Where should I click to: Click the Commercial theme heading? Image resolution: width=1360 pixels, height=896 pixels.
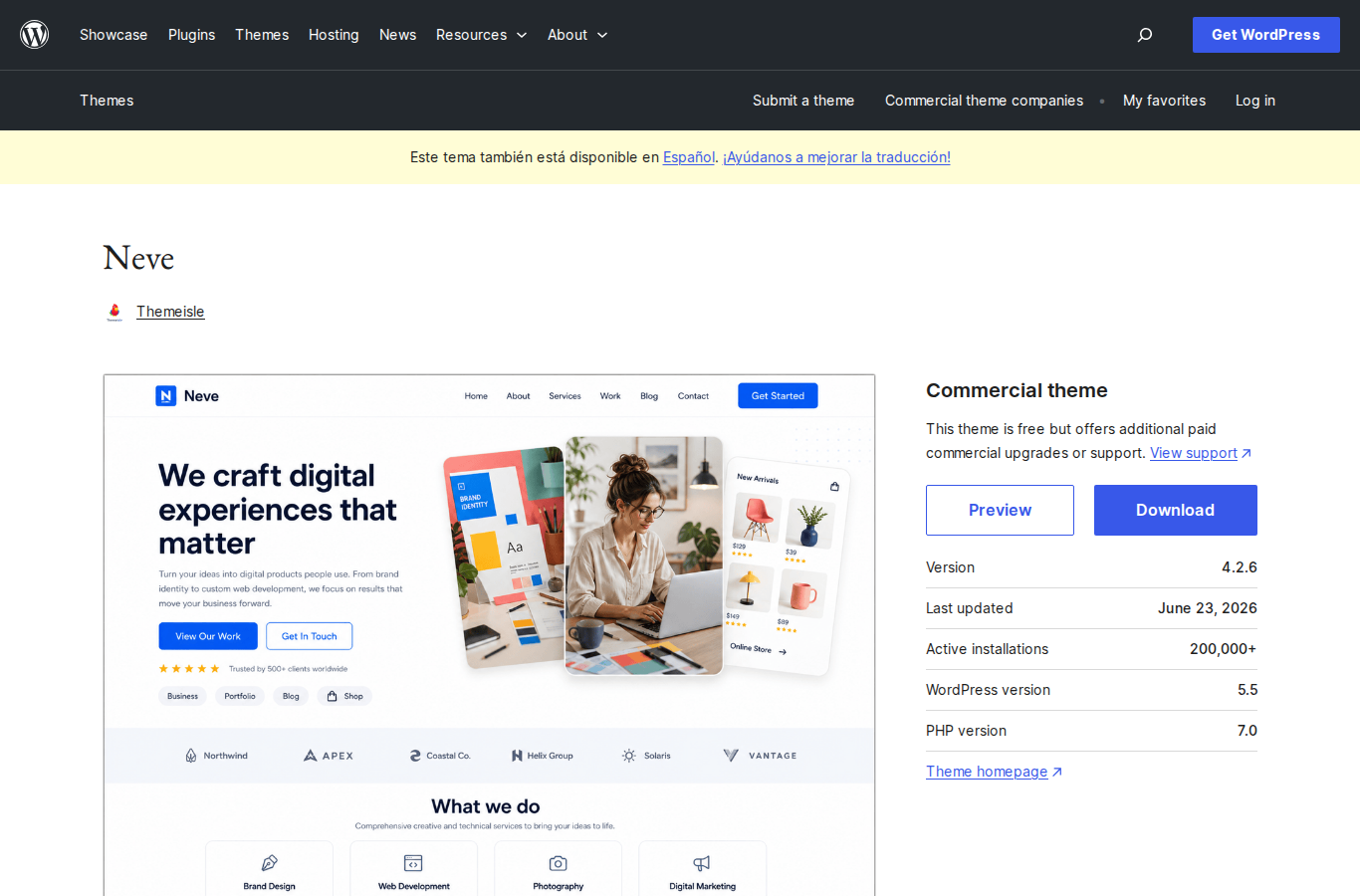[x=1017, y=390]
